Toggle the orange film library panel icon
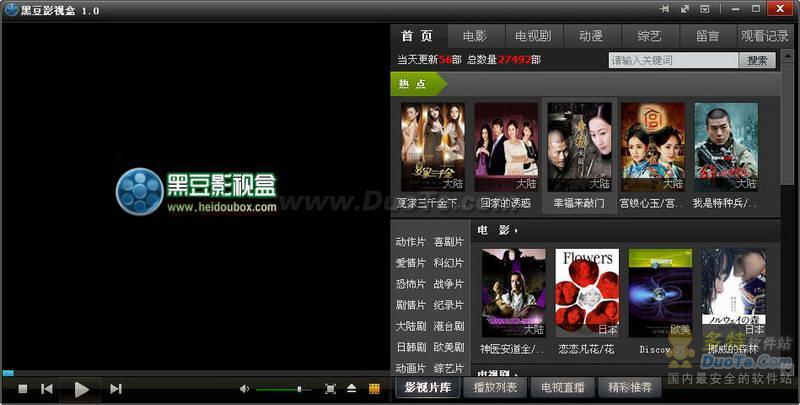Screen dimensions: 800x405 tap(374, 388)
